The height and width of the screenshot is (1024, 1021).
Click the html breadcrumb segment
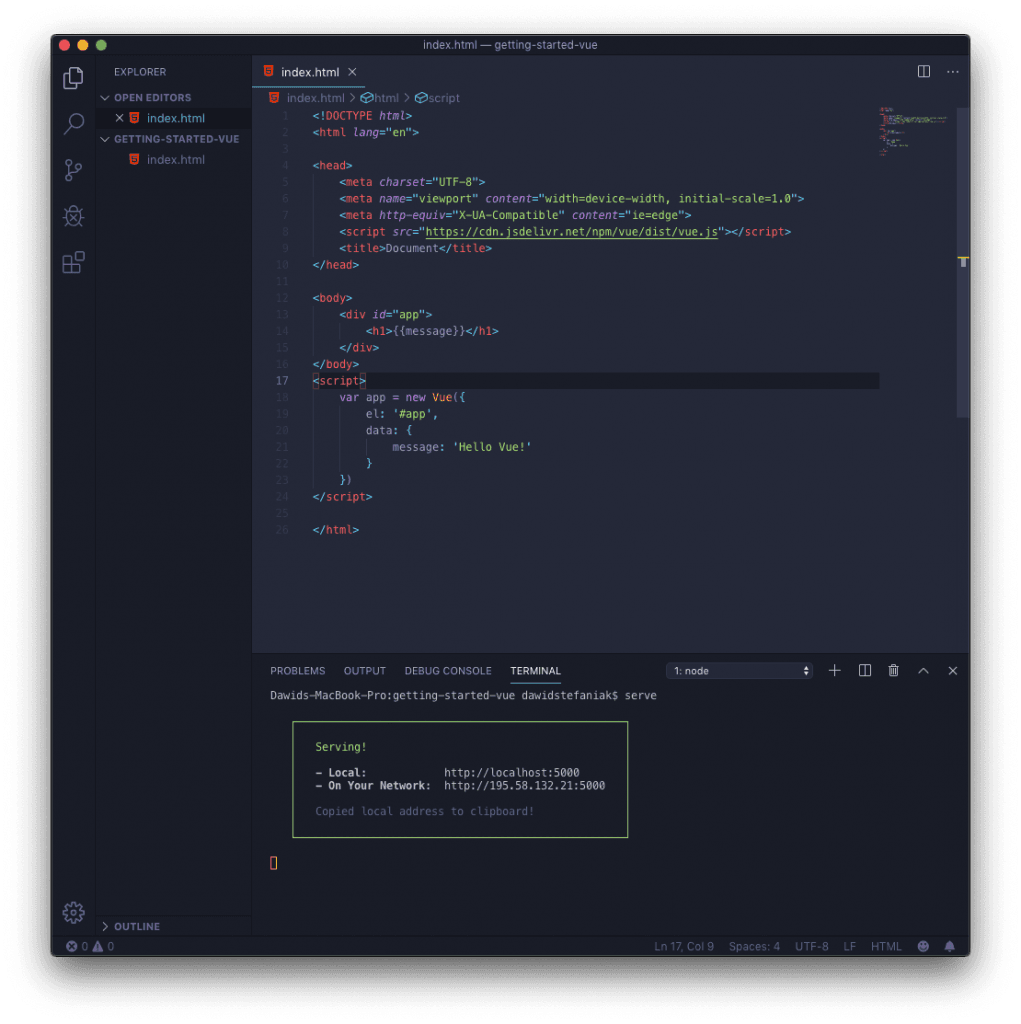point(386,98)
